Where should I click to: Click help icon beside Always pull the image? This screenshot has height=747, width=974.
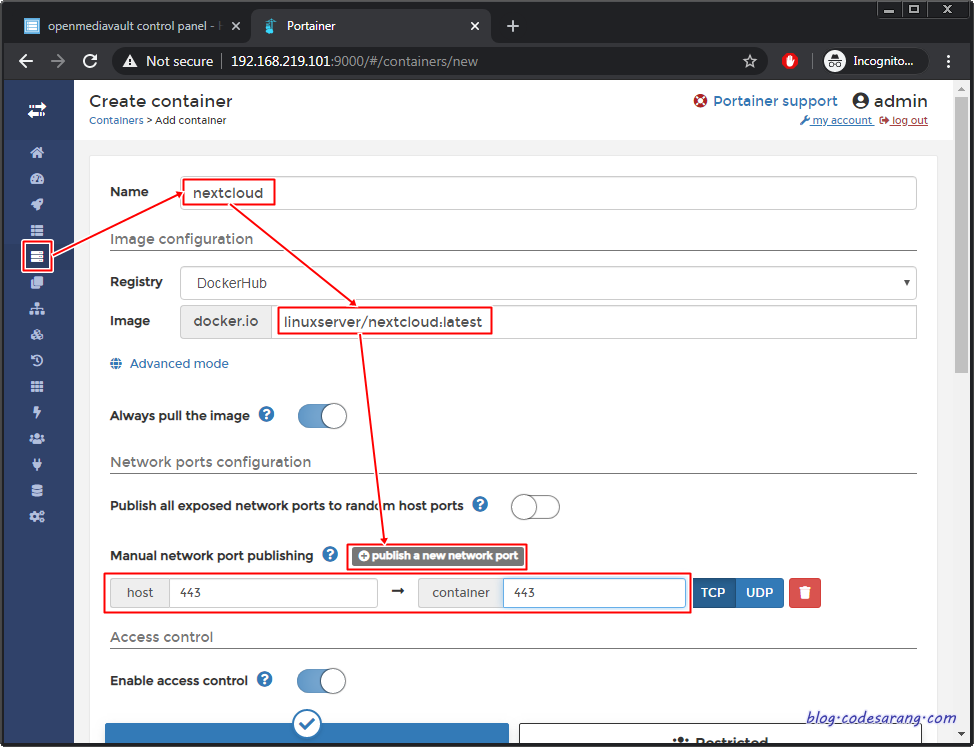coord(266,414)
